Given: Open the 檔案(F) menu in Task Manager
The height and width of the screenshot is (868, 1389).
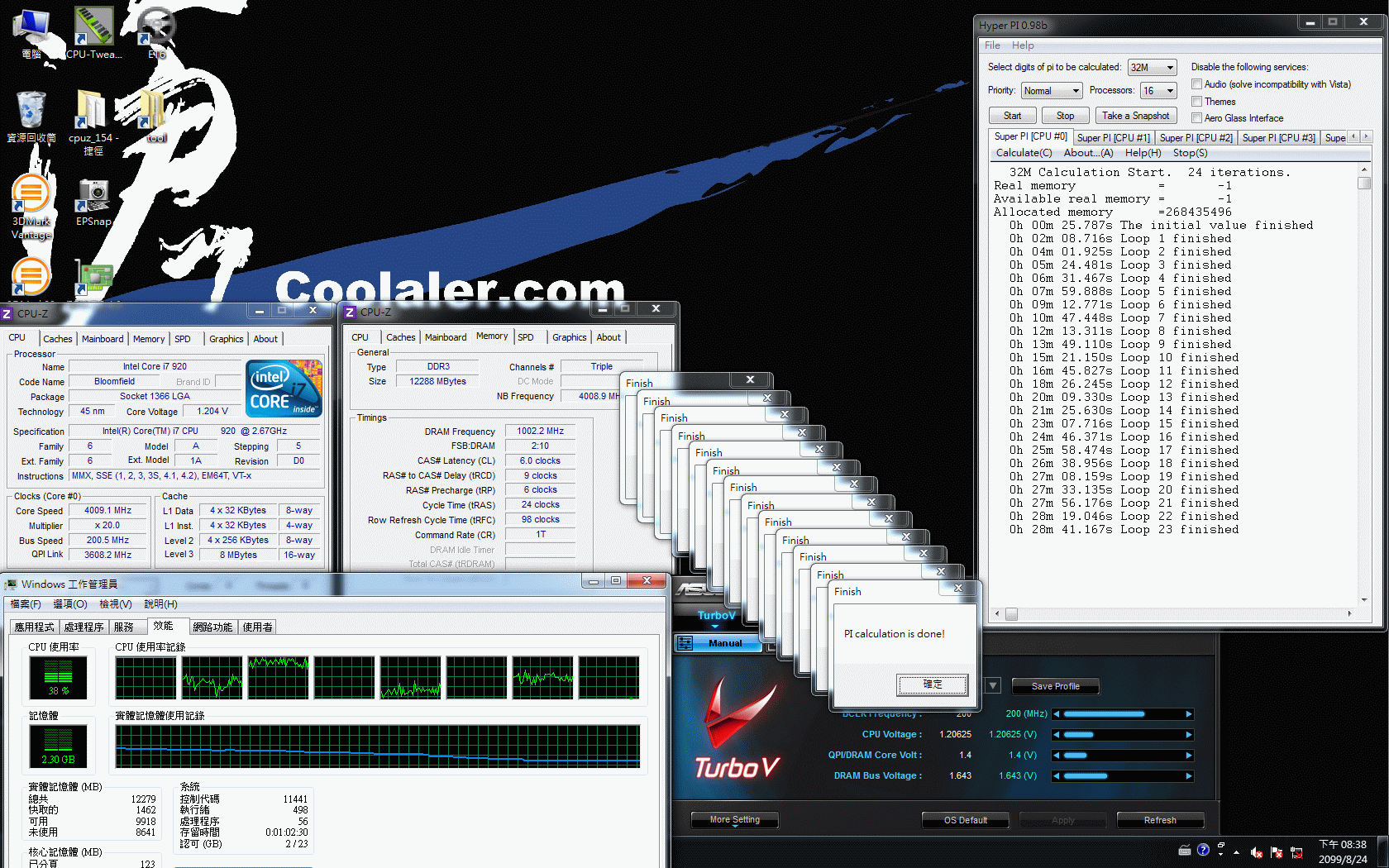Looking at the screenshot, I should [26, 604].
